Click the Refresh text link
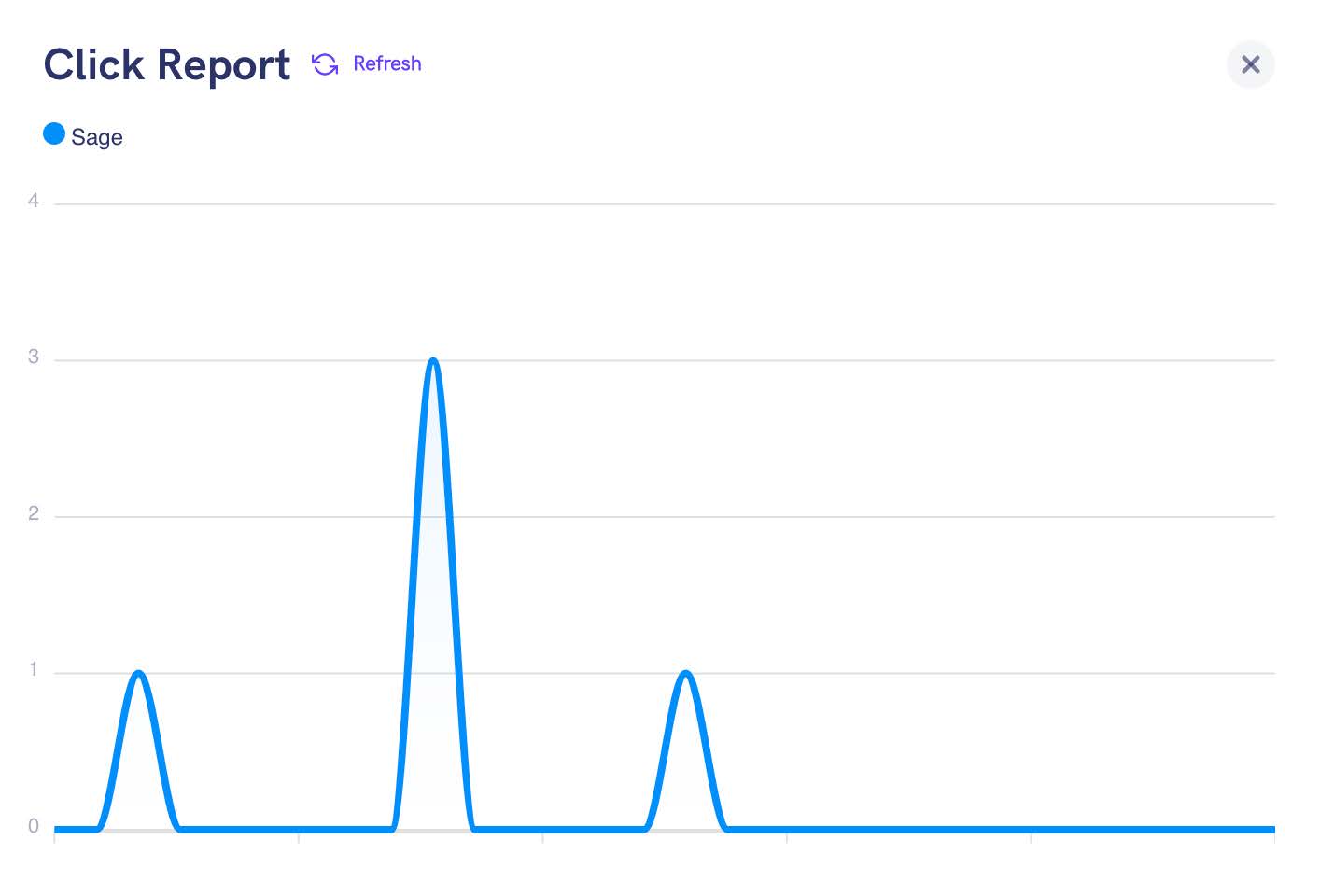Image resolution: width=1320 pixels, height=896 pixels. (x=386, y=64)
